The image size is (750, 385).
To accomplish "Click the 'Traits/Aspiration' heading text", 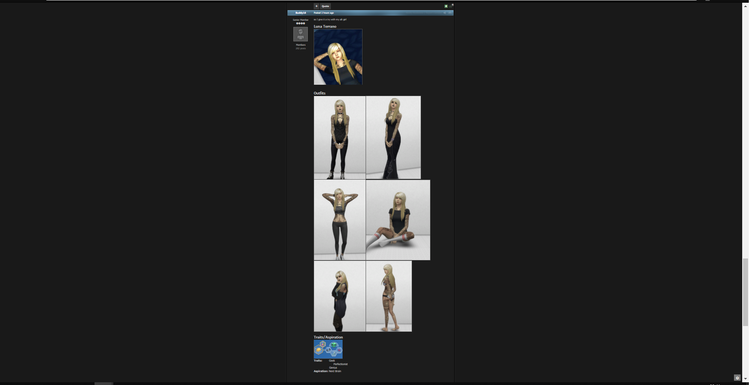I will point(328,337).
